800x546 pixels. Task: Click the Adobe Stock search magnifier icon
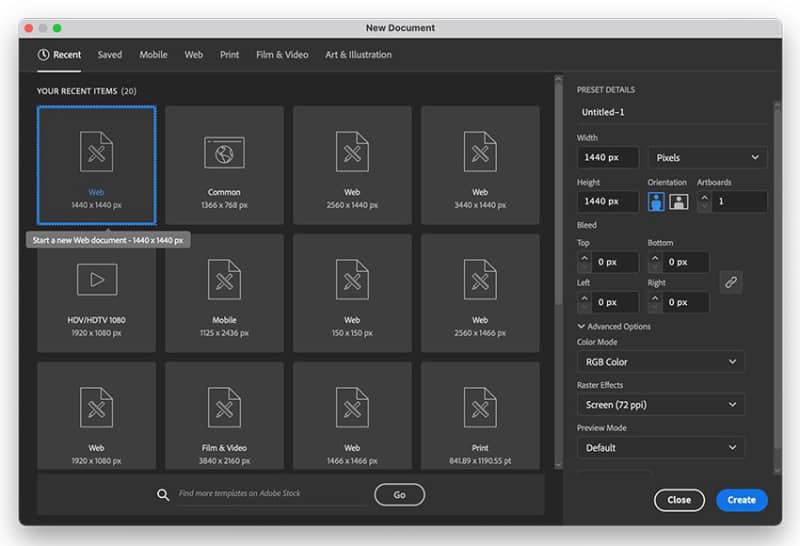click(163, 494)
